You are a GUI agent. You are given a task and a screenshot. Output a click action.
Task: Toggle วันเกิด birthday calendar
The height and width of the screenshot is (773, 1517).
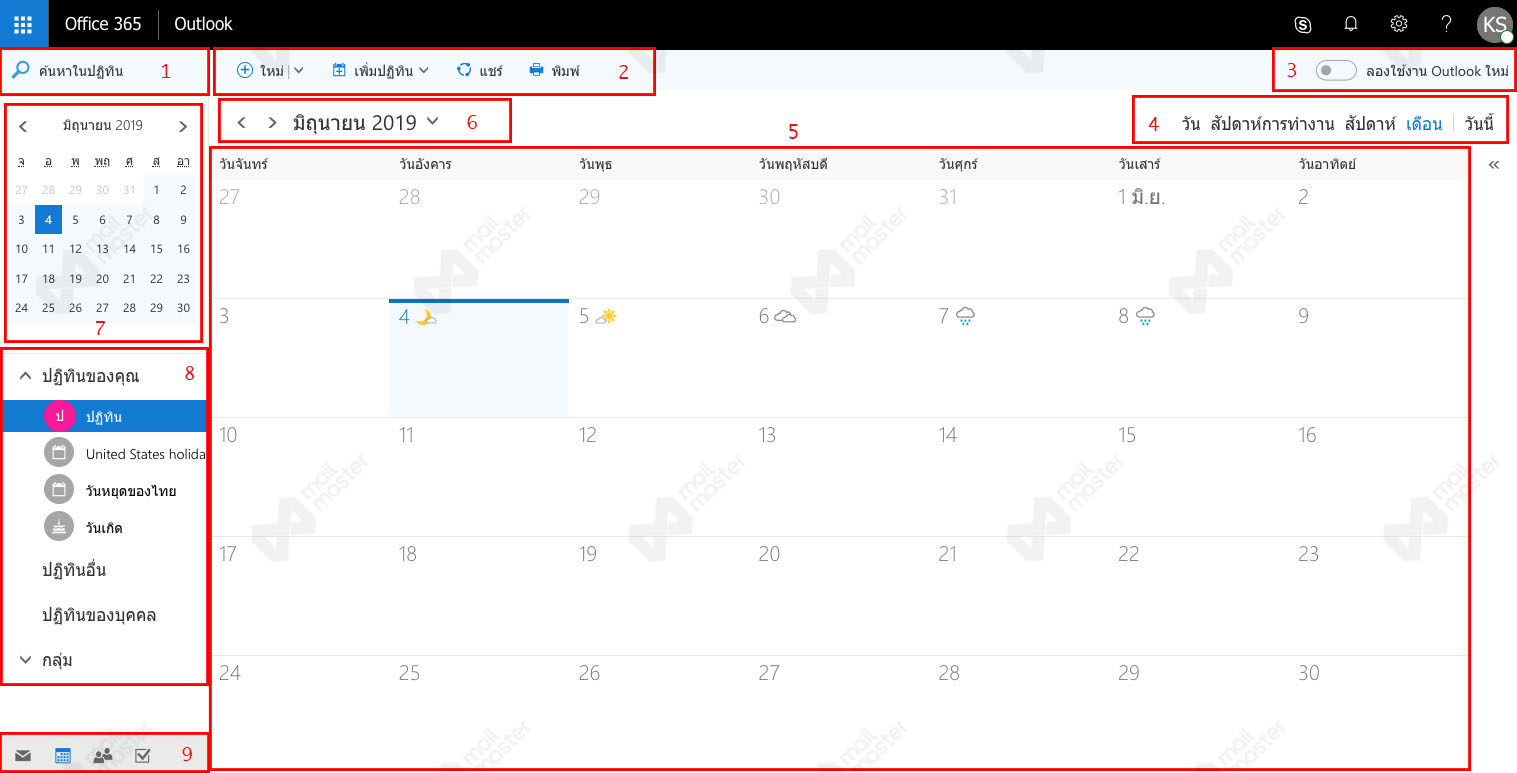pos(83,527)
